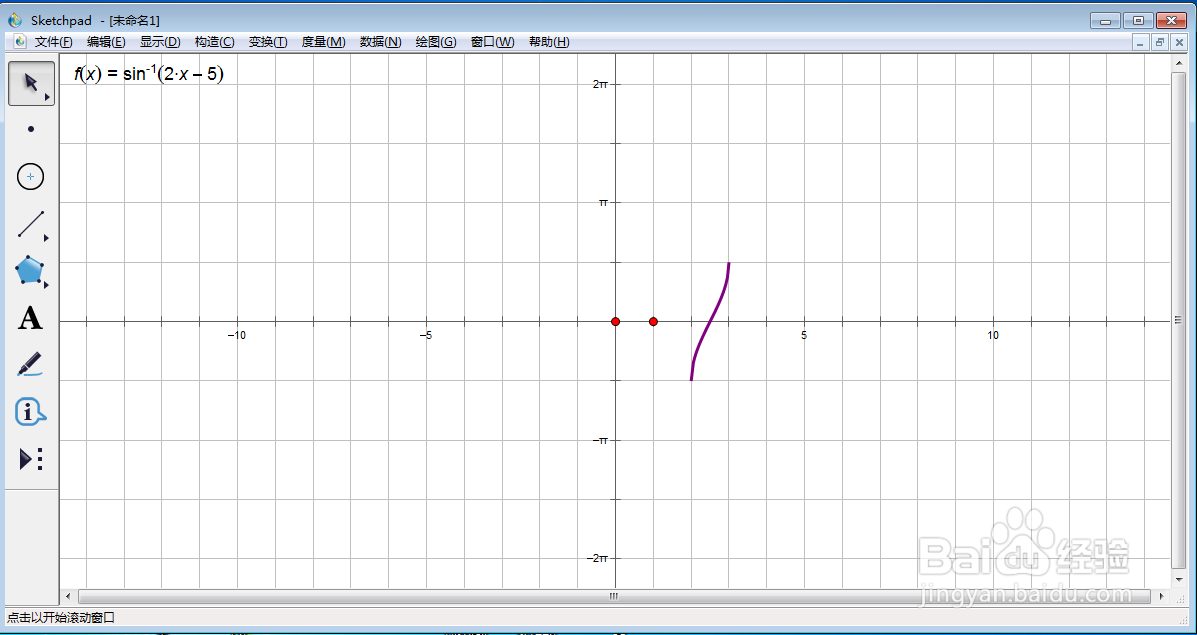
Task: Open the 度量(M) menu
Action: pos(324,42)
